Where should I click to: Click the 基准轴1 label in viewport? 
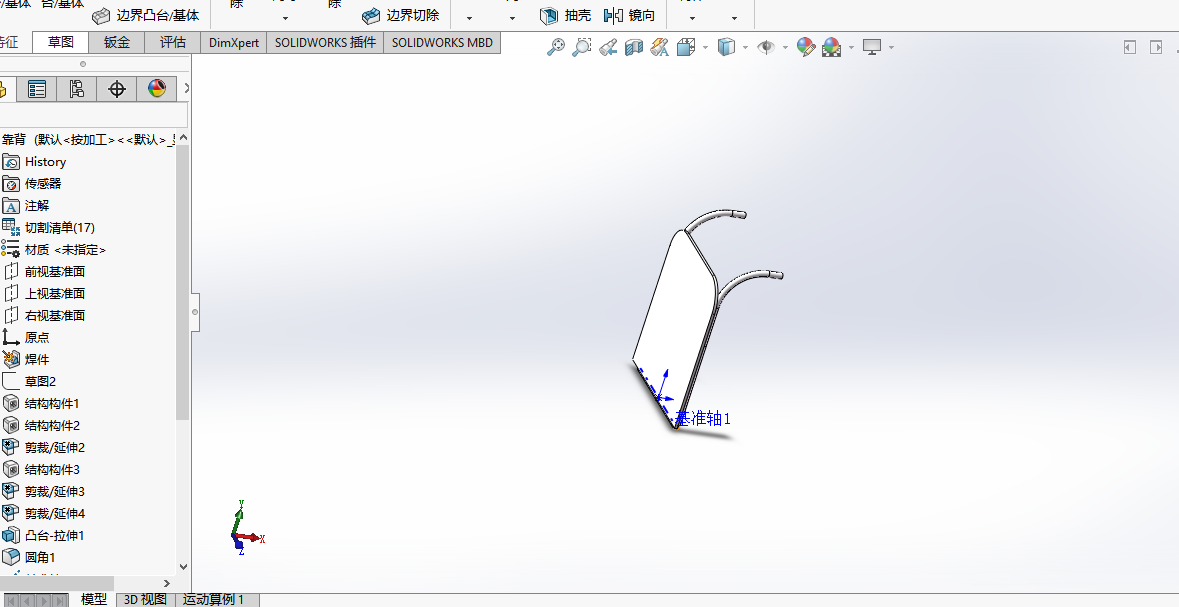click(x=704, y=418)
